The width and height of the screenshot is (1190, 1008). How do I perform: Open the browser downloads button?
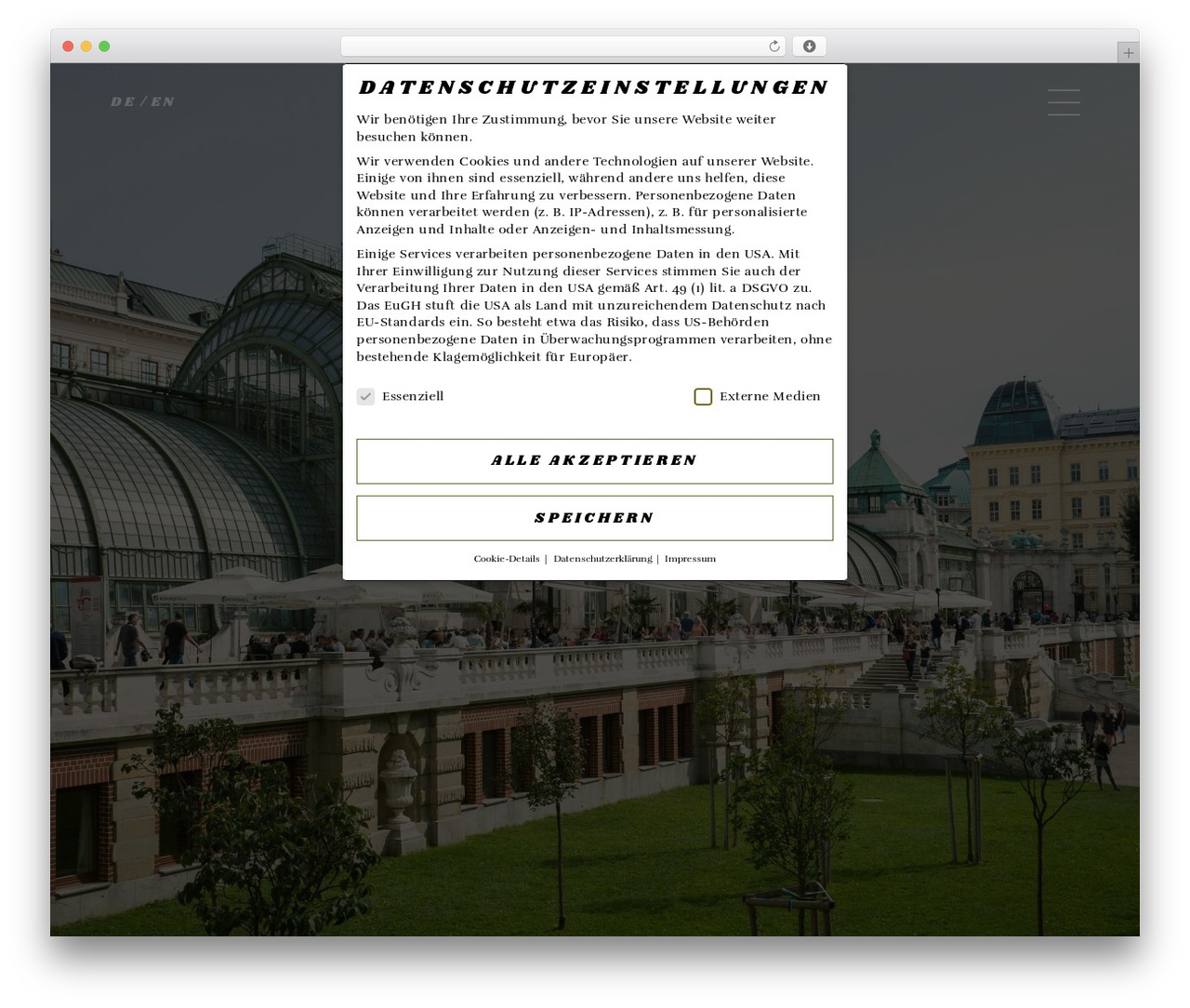pos(810,46)
